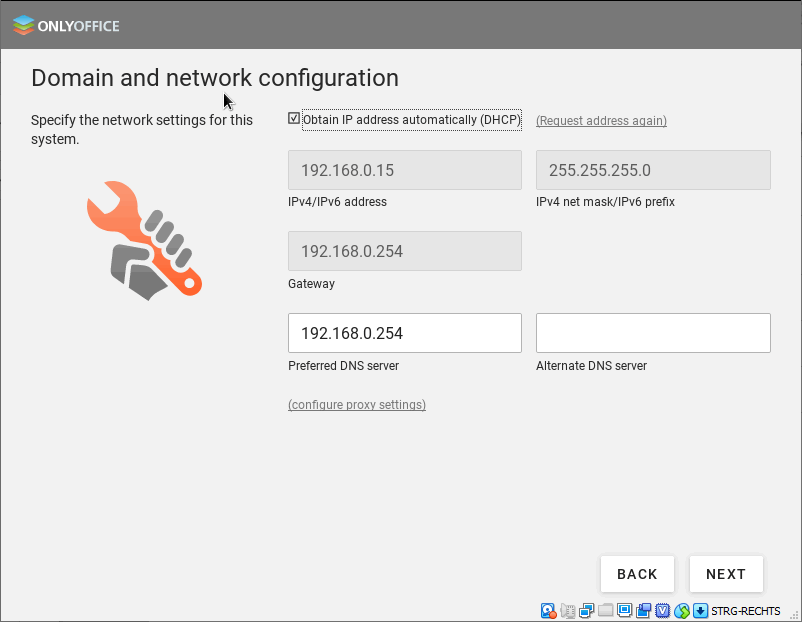Viewport: 802px width, 622px height.
Task: Select the Gateway address field
Action: (404, 251)
